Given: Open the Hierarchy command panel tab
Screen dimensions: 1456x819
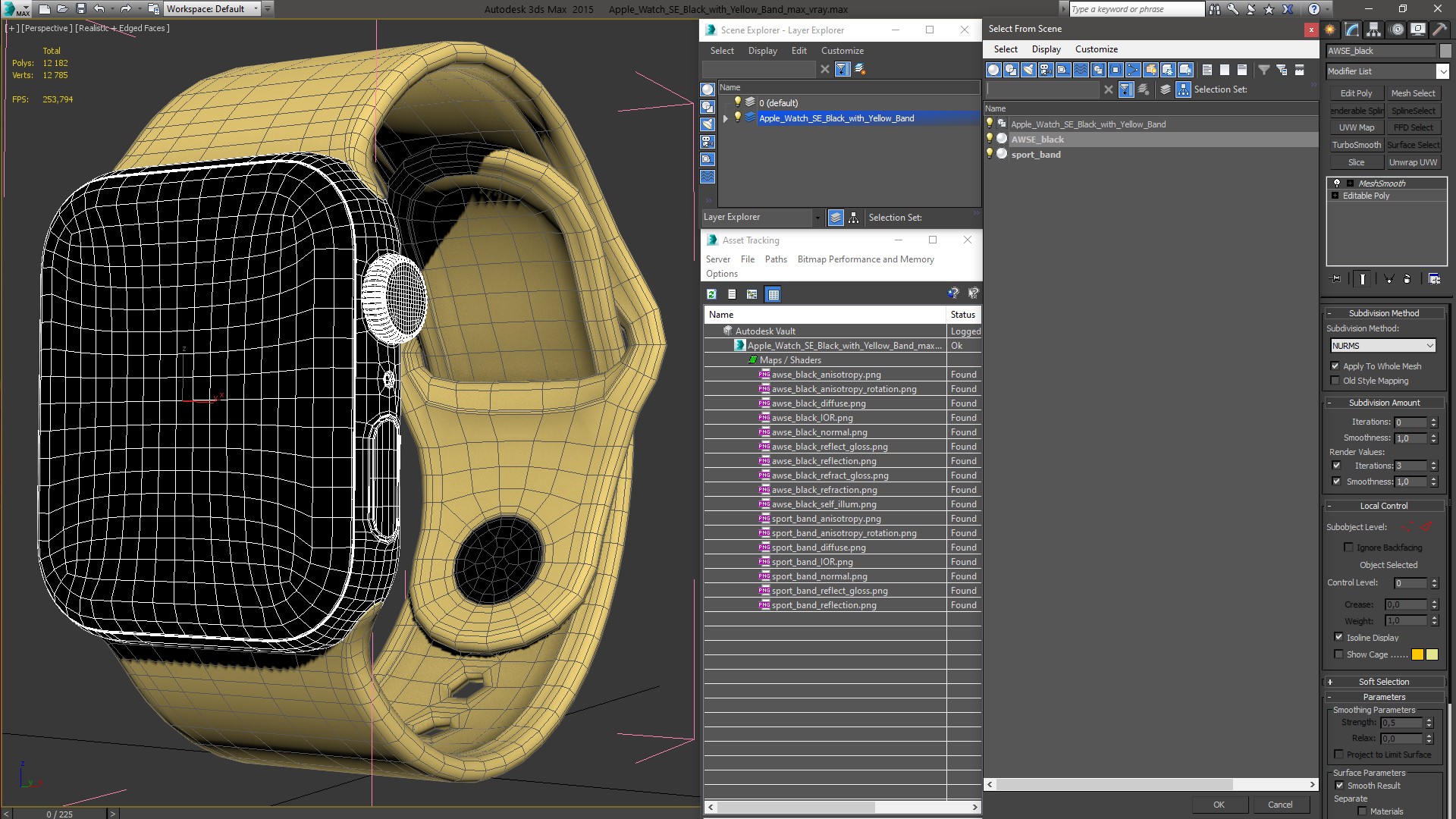Looking at the screenshot, I should click(1374, 30).
